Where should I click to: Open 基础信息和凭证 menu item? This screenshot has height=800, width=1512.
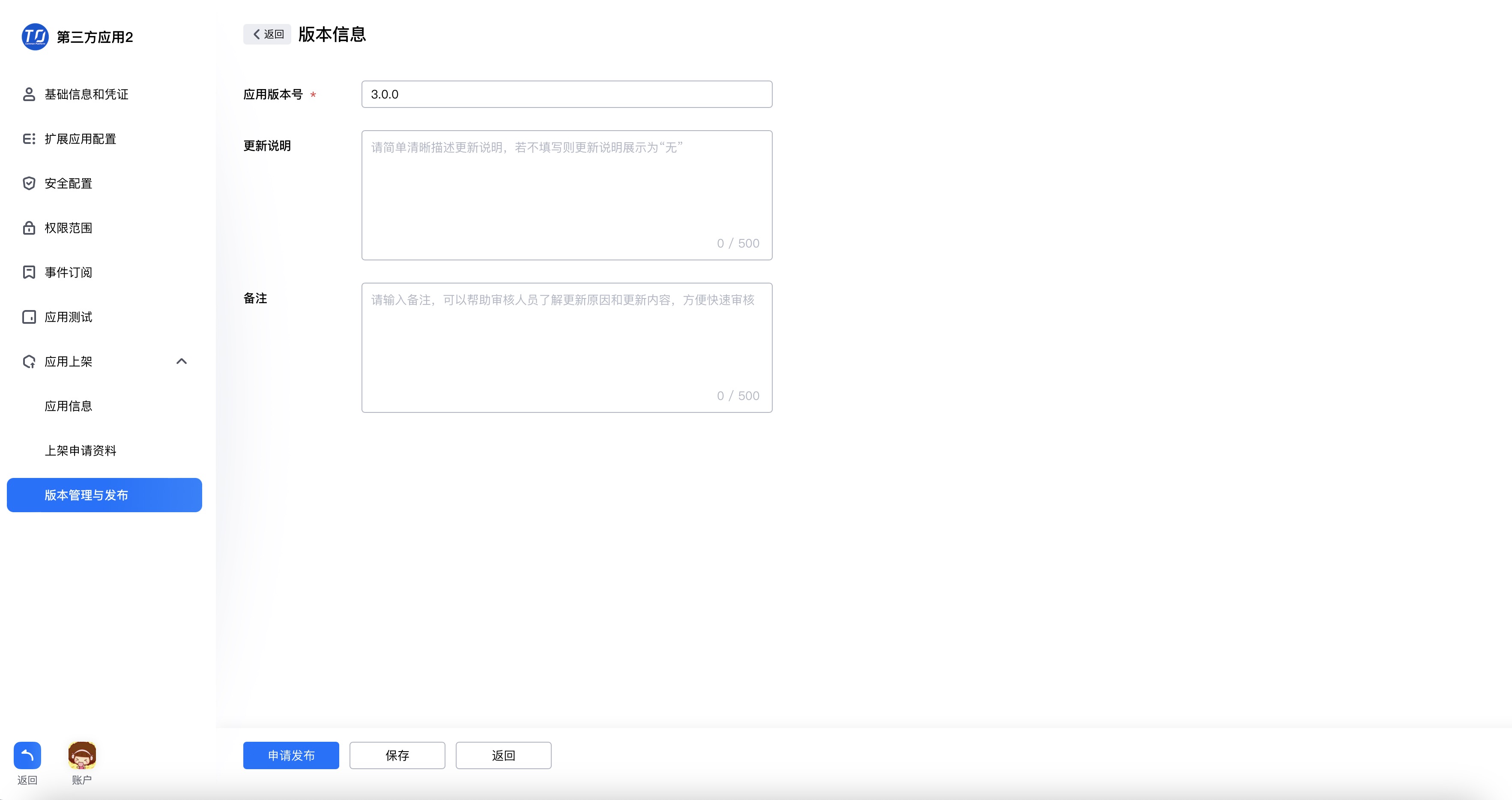click(x=105, y=95)
